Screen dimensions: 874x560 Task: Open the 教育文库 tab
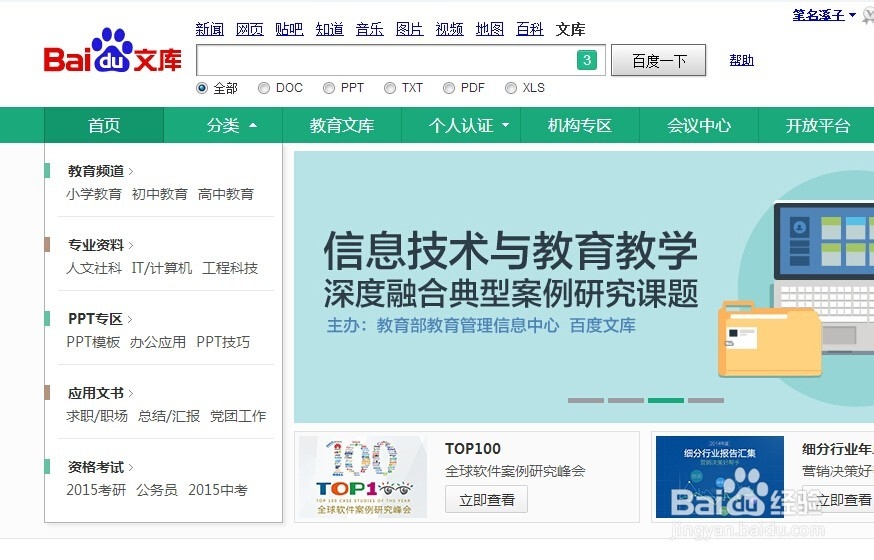pyautogui.click(x=342, y=125)
